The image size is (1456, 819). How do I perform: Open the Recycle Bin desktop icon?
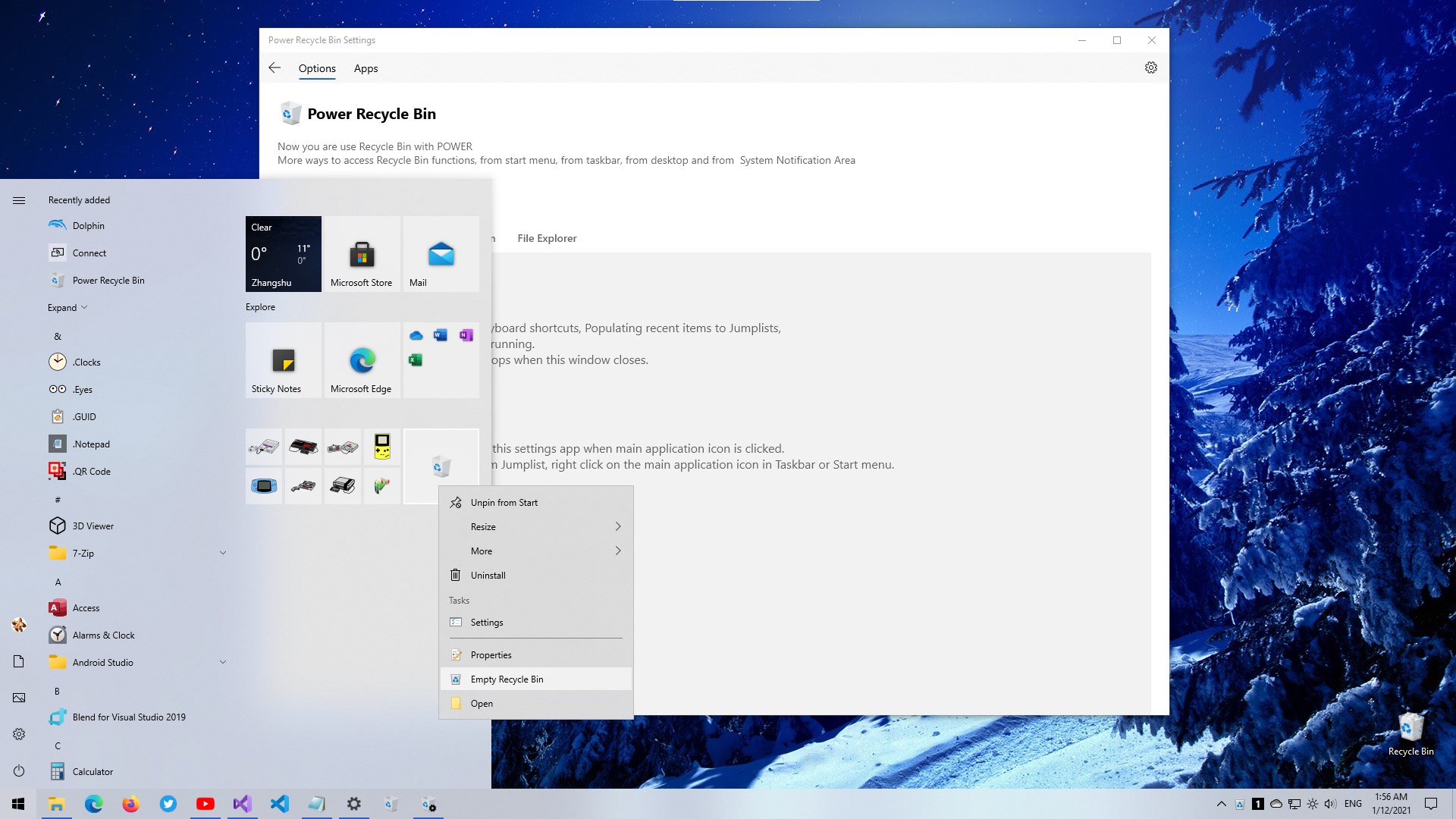(1410, 734)
